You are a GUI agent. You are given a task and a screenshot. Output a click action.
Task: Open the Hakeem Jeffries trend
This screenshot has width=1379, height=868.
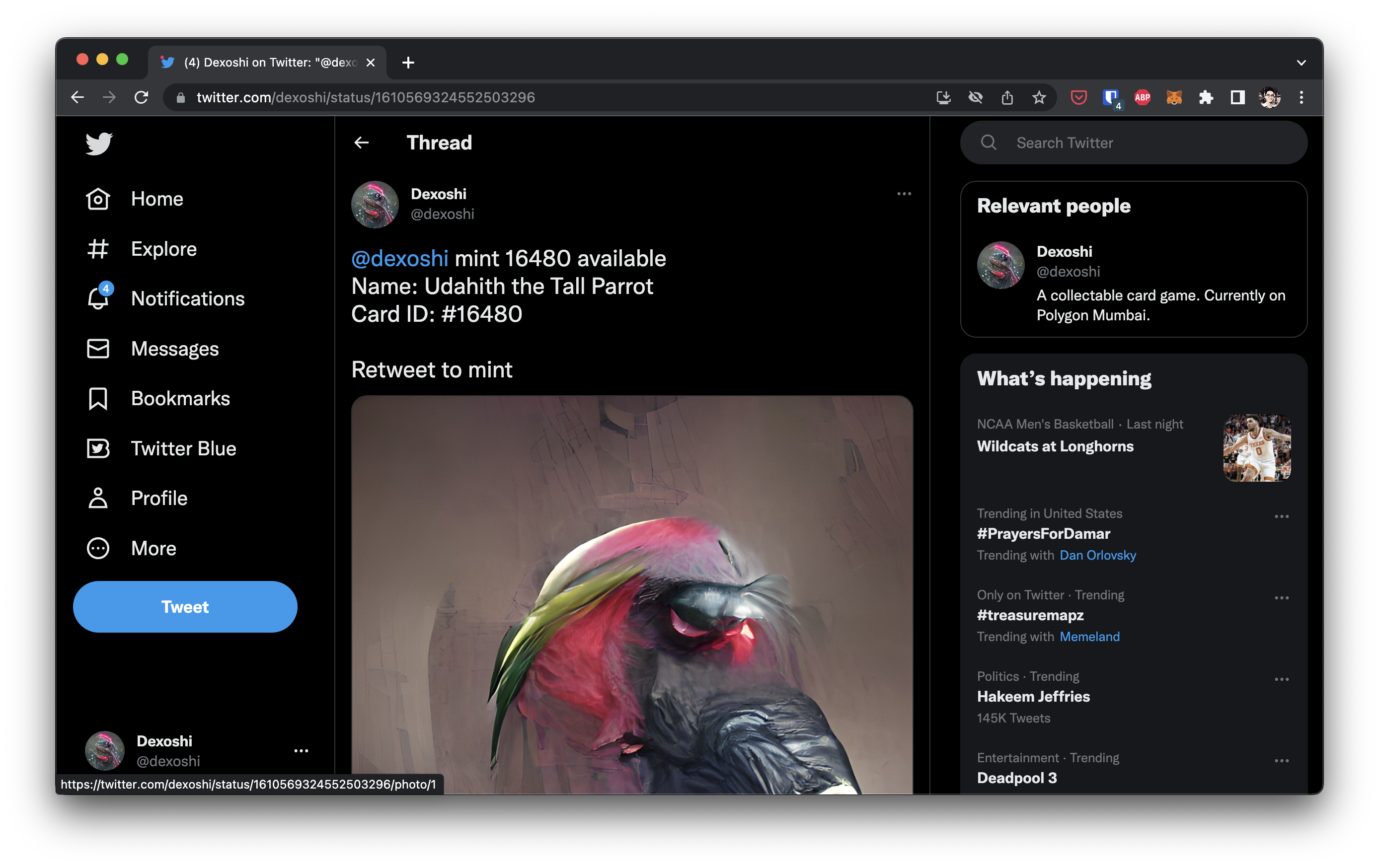1033,696
